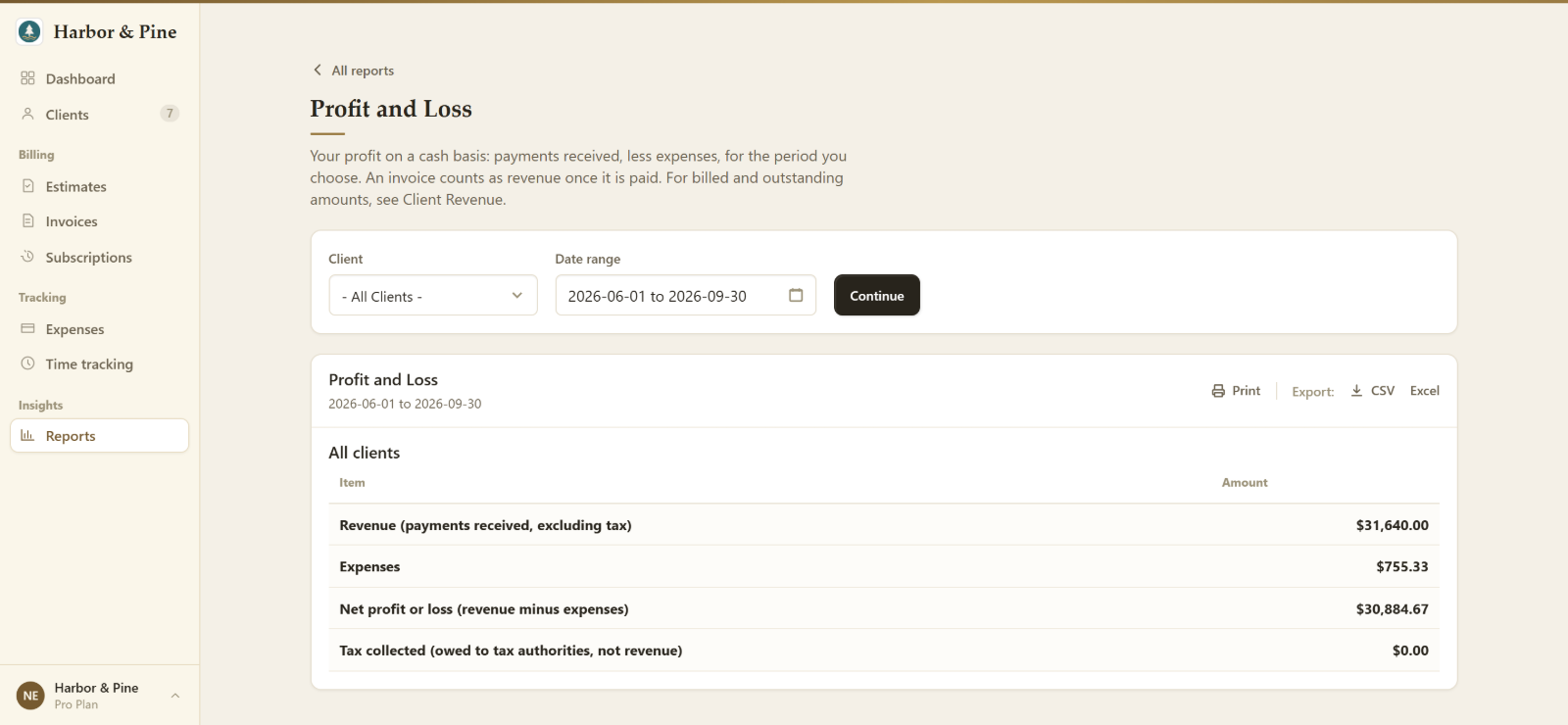The image size is (1568, 725).
Task: Click the tax collected amount $0.00
Action: (x=1410, y=651)
